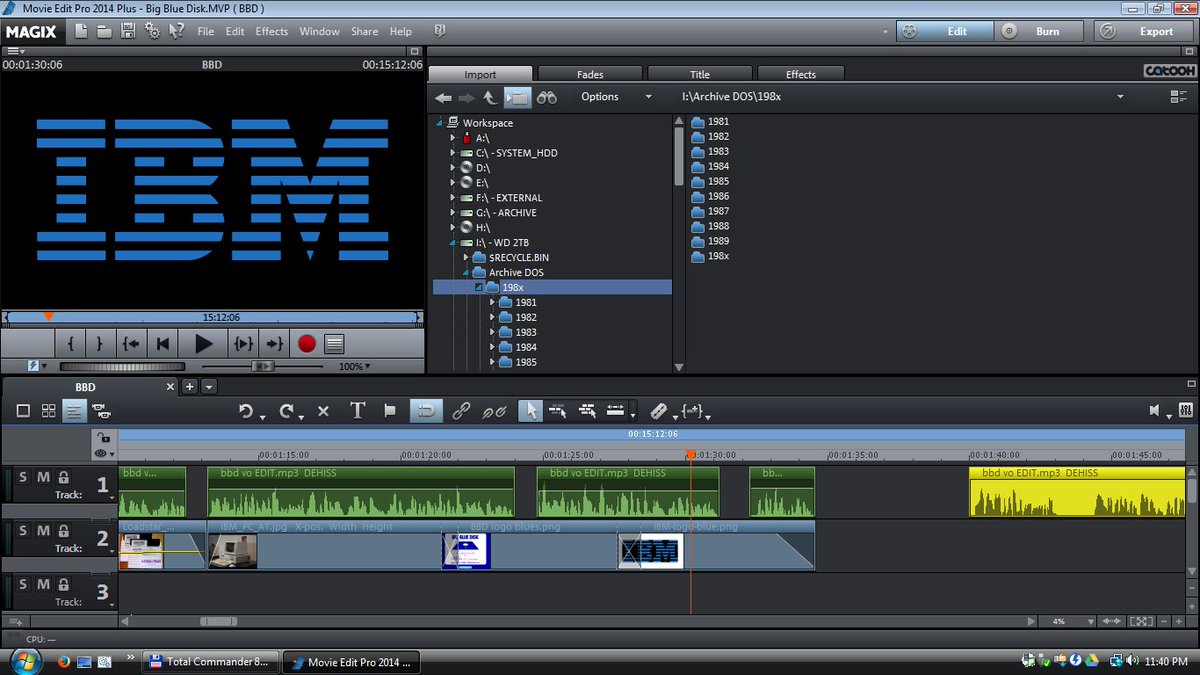
Task: Open program settings via the gears icon
Action: [x=152, y=31]
